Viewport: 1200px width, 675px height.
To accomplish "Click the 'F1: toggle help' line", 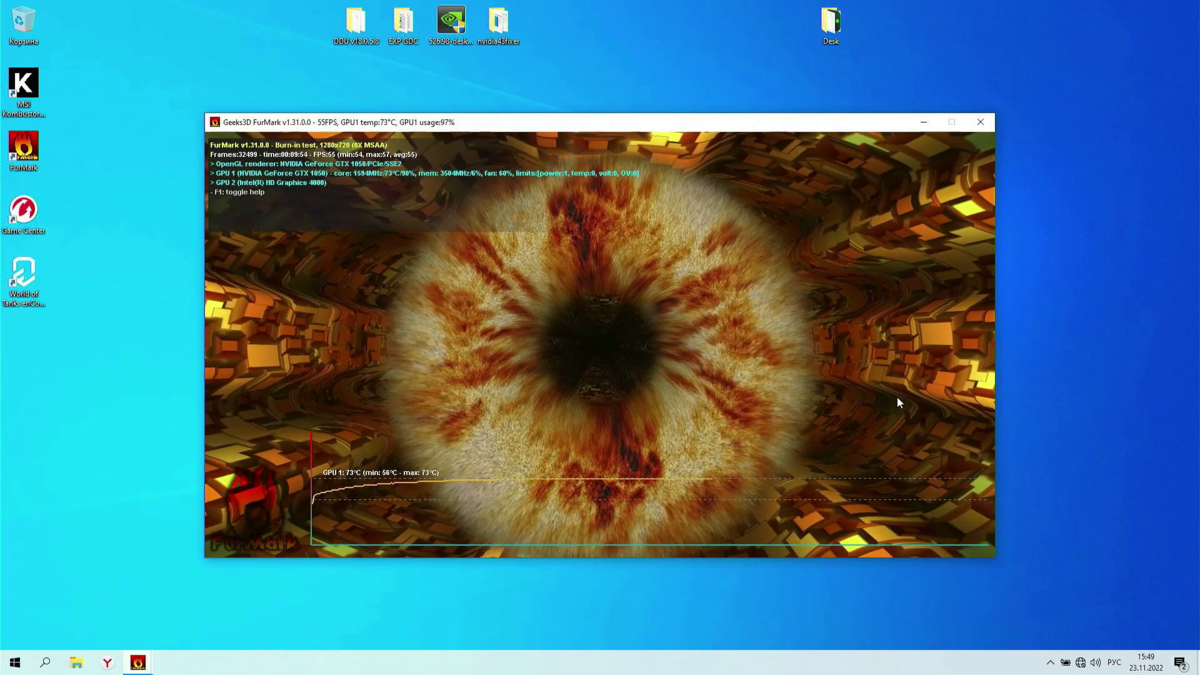I will [x=237, y=192].
